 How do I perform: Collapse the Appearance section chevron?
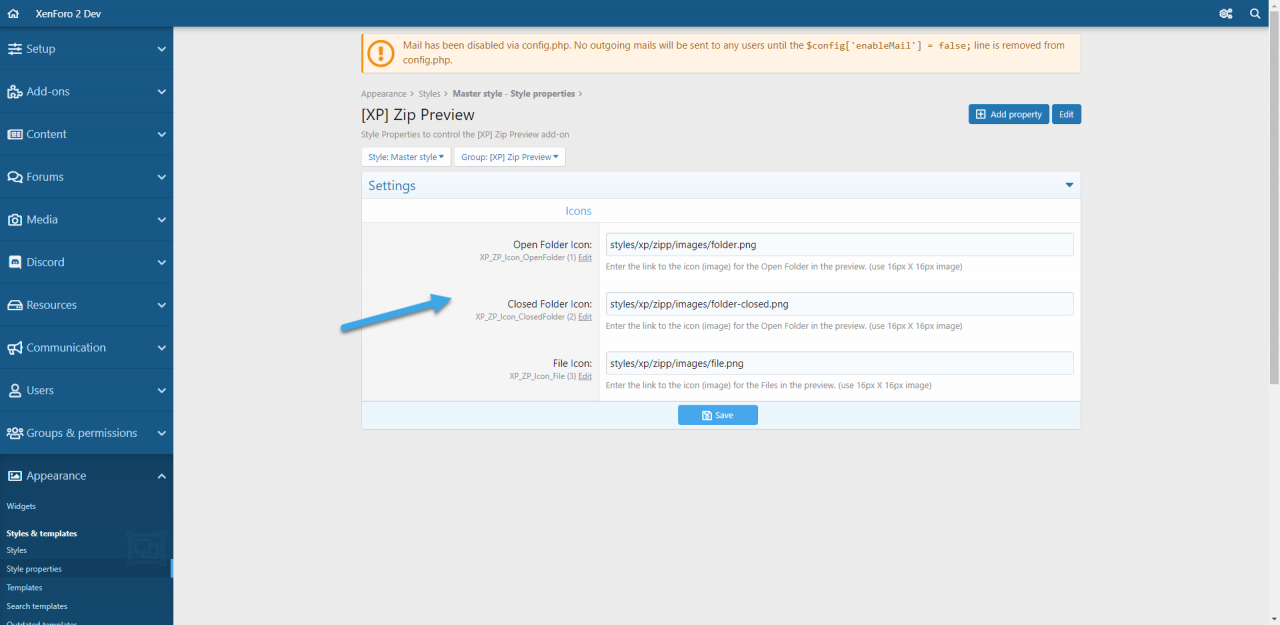click(161, 476)
